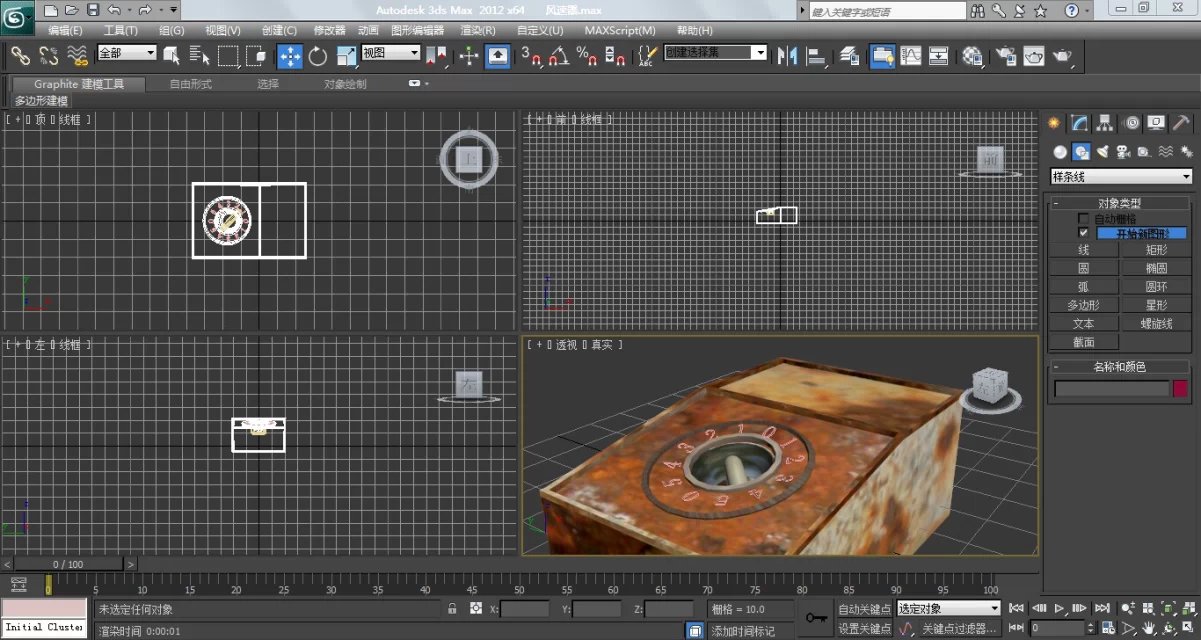Image resolution: width=1201 pixels, height=640 pixels.
Task: Click the Select and Link tool
Action: (20, 56)
